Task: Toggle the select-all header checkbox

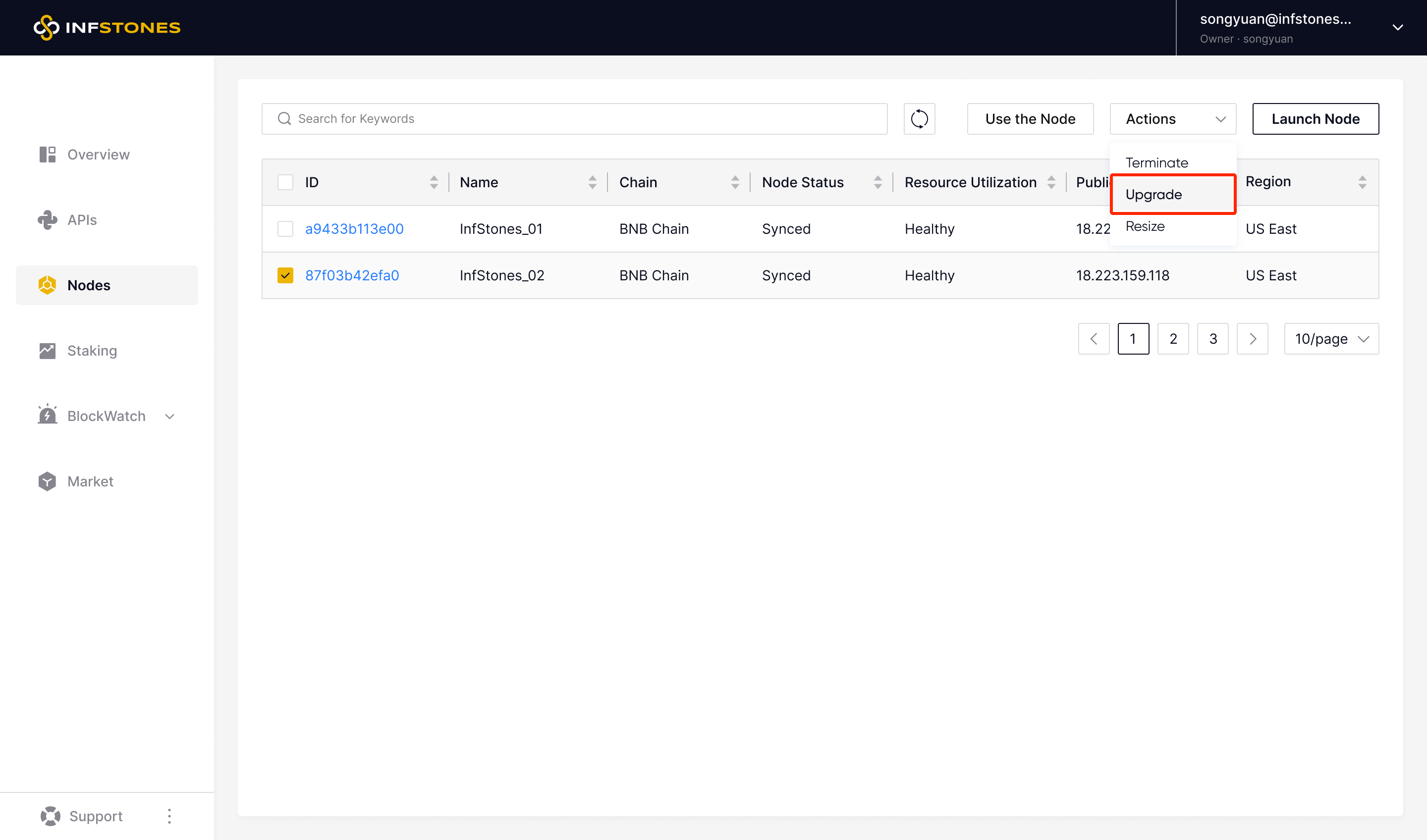Action: coord(285,182)
